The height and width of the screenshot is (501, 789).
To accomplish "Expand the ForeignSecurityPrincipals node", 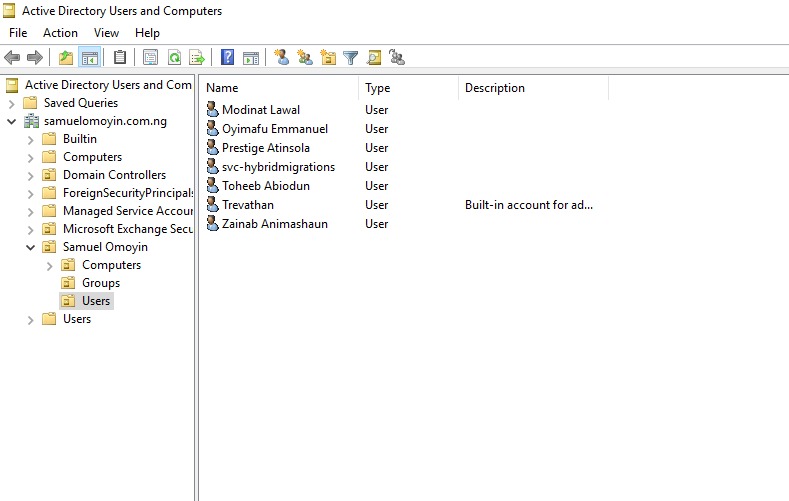I will click(x=31, y=194).
